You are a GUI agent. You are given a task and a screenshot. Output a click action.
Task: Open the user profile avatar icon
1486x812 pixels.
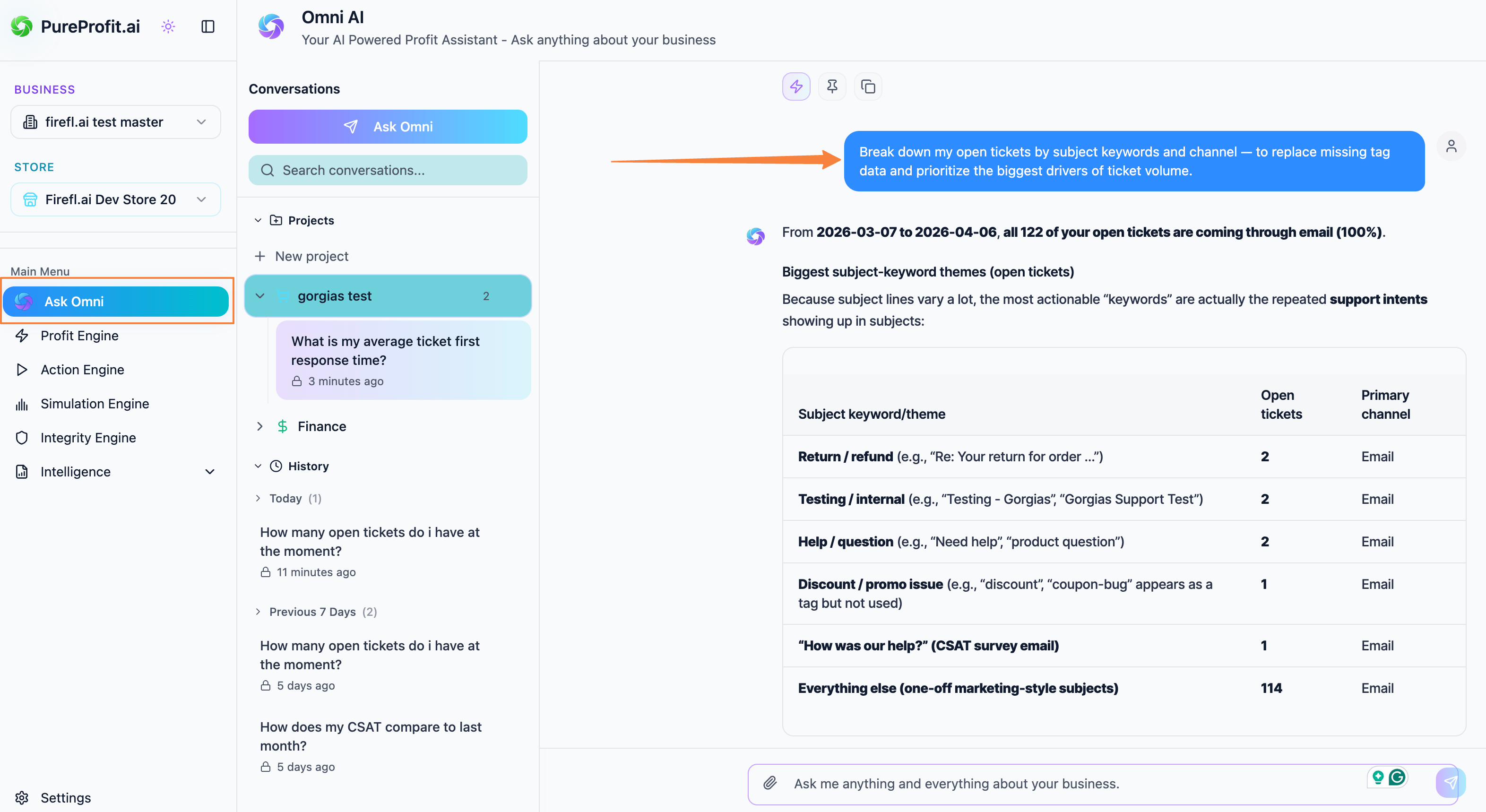pos(1451,147)
